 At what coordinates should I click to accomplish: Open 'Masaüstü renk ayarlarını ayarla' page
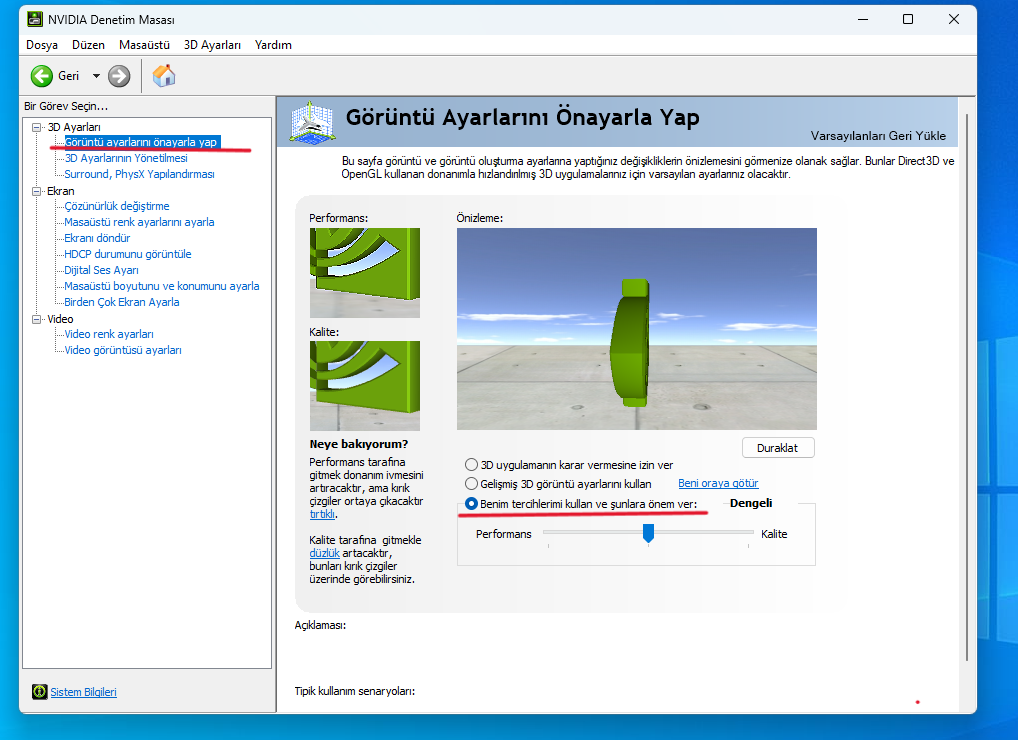139,222
